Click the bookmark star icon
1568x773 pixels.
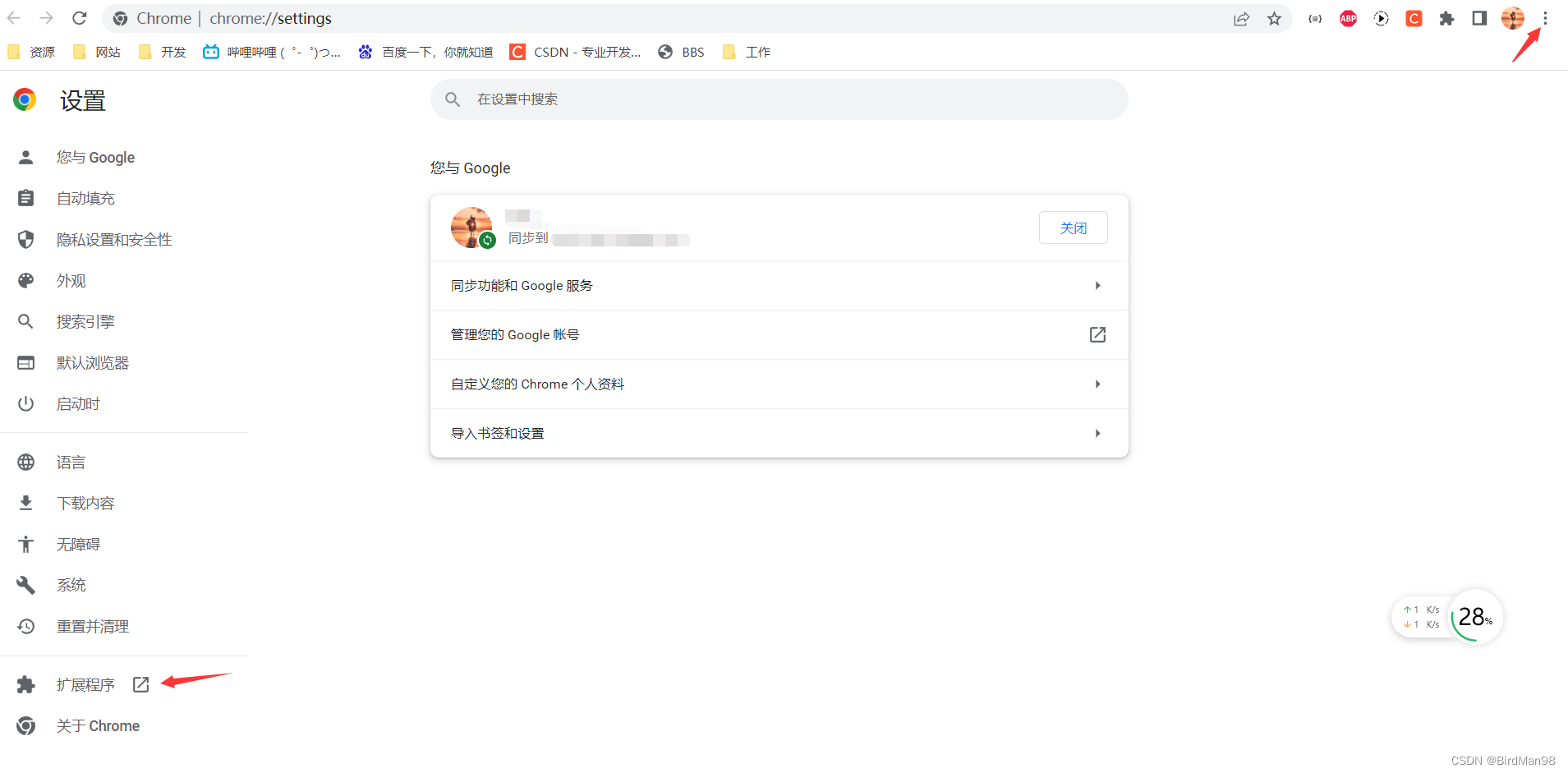pyautogui.click(x=1275, y=18)
